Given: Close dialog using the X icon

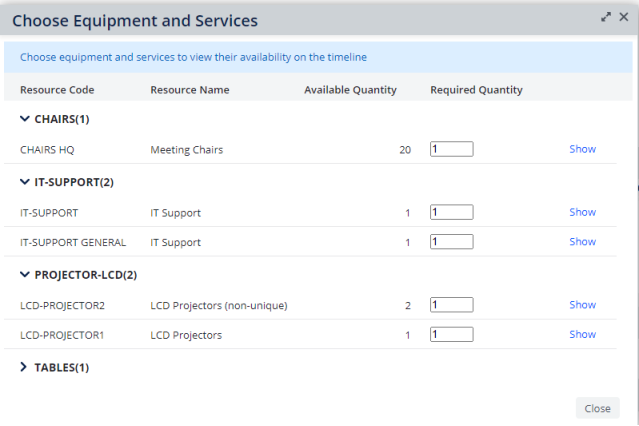Looking at the screenshot, I should (624, 17).
